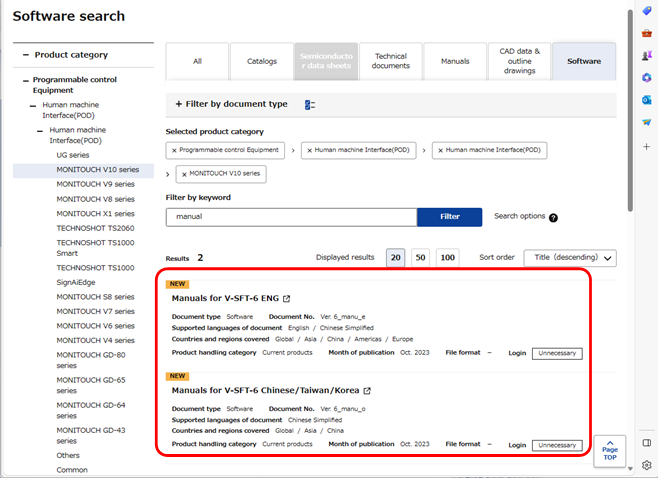Click the Search options help icon
The image size is (658, 478).
click(553, 217)
